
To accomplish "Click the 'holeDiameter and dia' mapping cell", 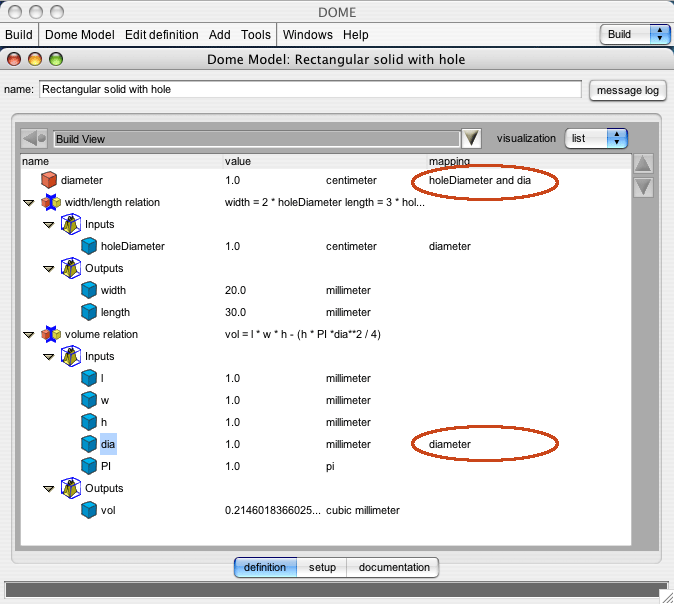I will click(x=480, y=180).
